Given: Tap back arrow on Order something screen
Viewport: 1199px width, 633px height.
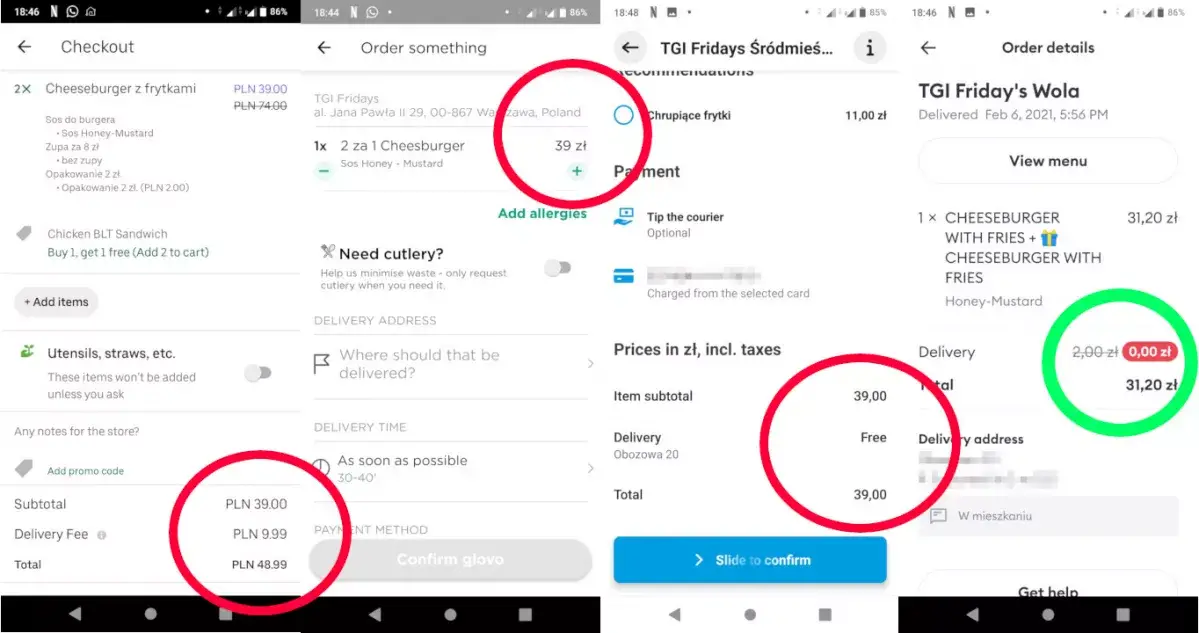Looking at the screenshot, I should click(x=324, y=47).
